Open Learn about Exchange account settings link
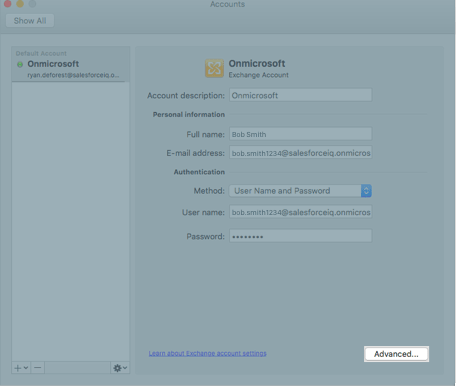Screen dimensions: 456x386 point(208,353)
